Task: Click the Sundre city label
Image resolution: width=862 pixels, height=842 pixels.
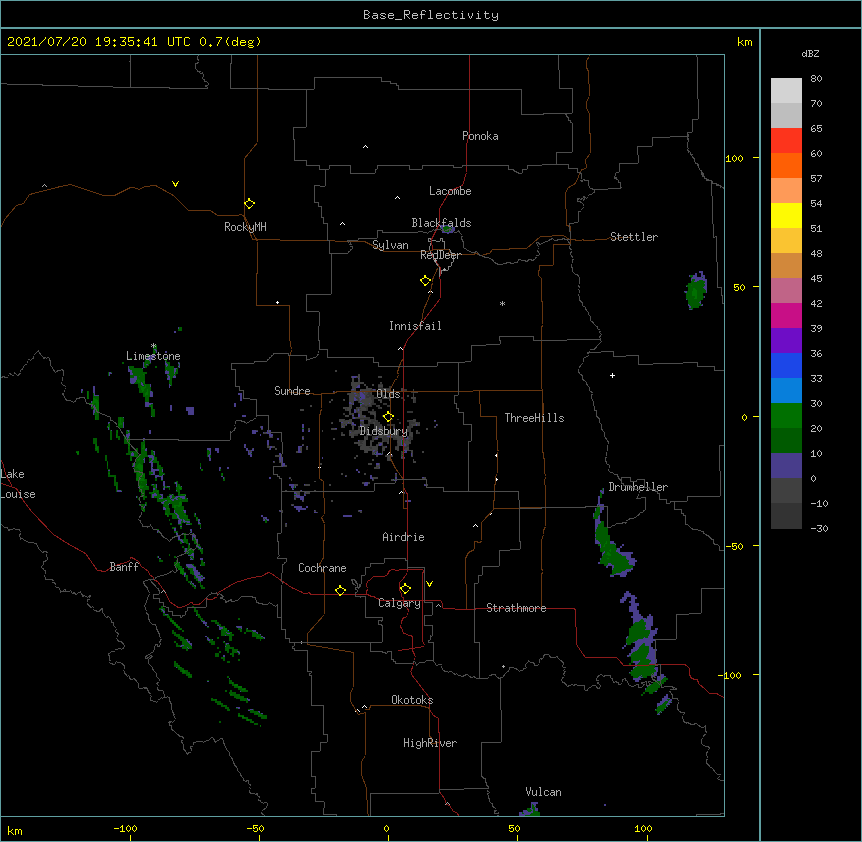Action: click(x=292, y=391)
